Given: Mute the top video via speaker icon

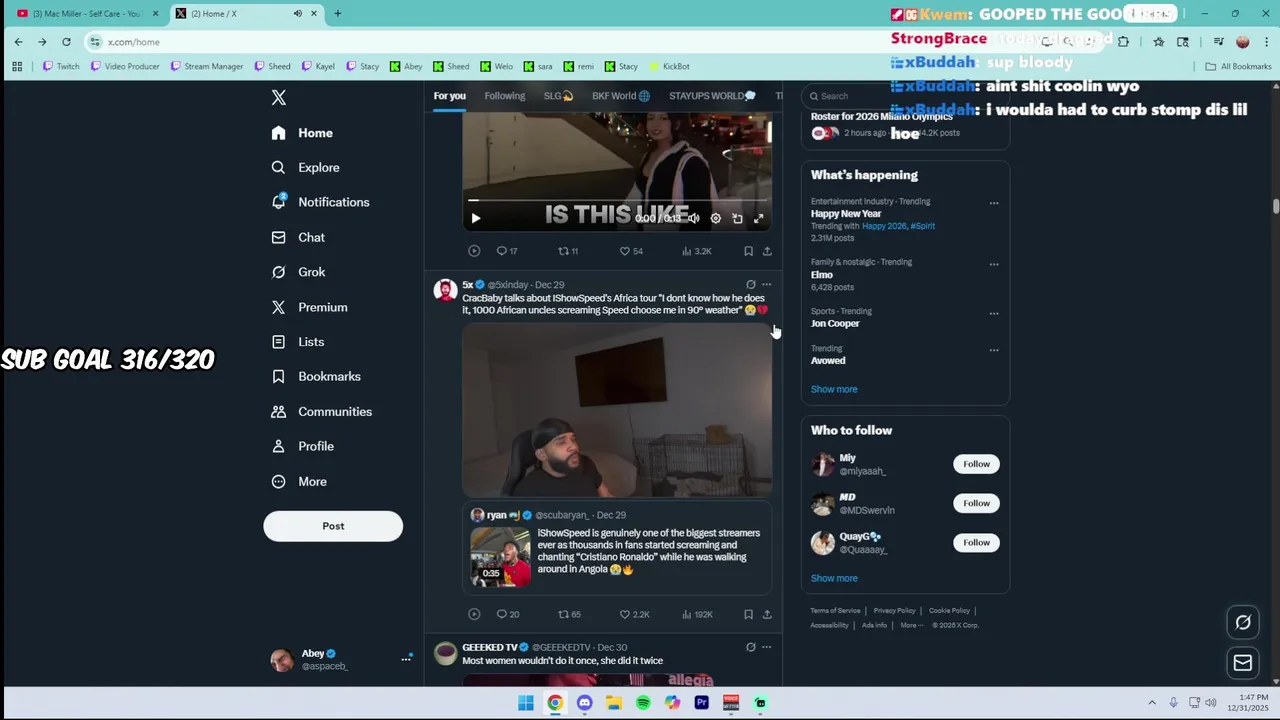Looking at the screenshot, I should tap(693, 218).
